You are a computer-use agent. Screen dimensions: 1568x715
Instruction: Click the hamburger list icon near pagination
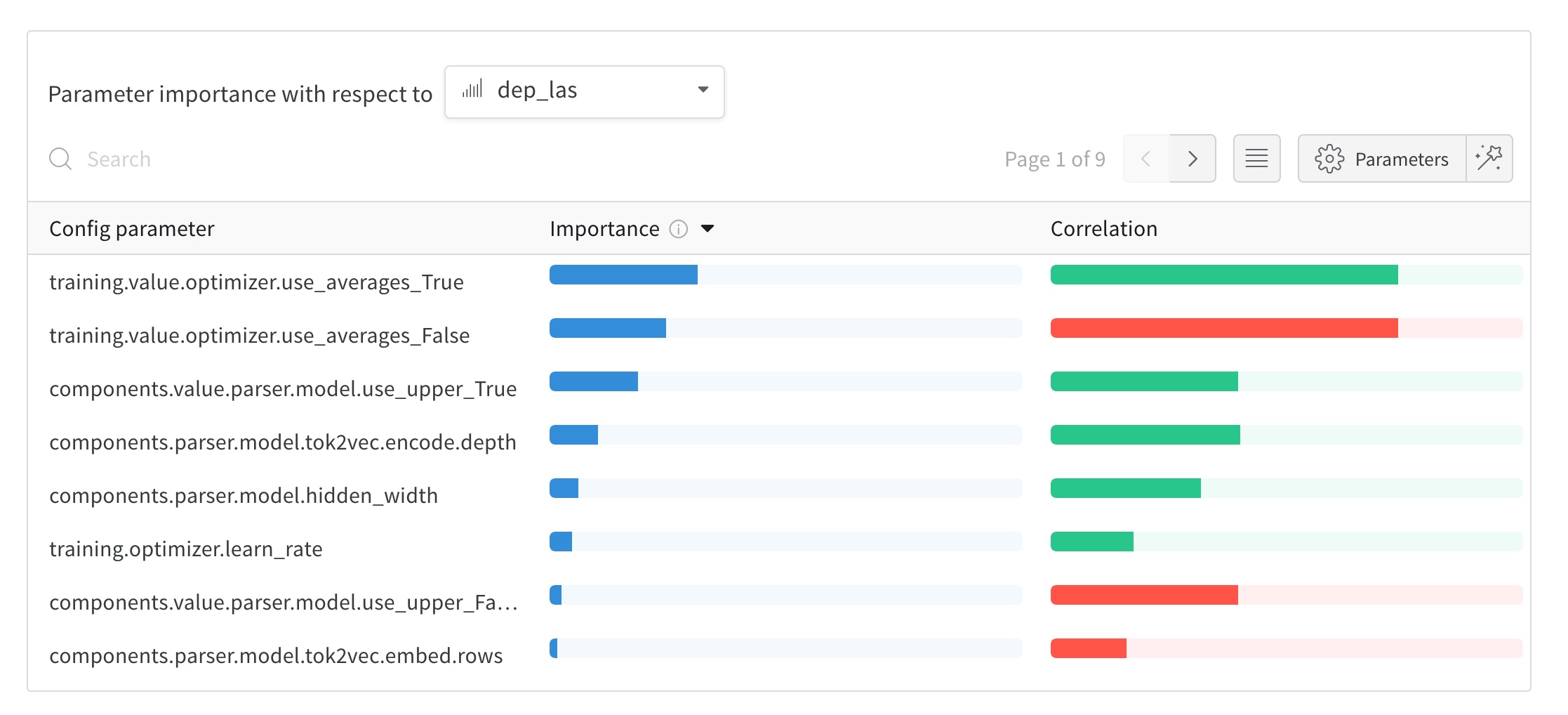point(1256,159)
